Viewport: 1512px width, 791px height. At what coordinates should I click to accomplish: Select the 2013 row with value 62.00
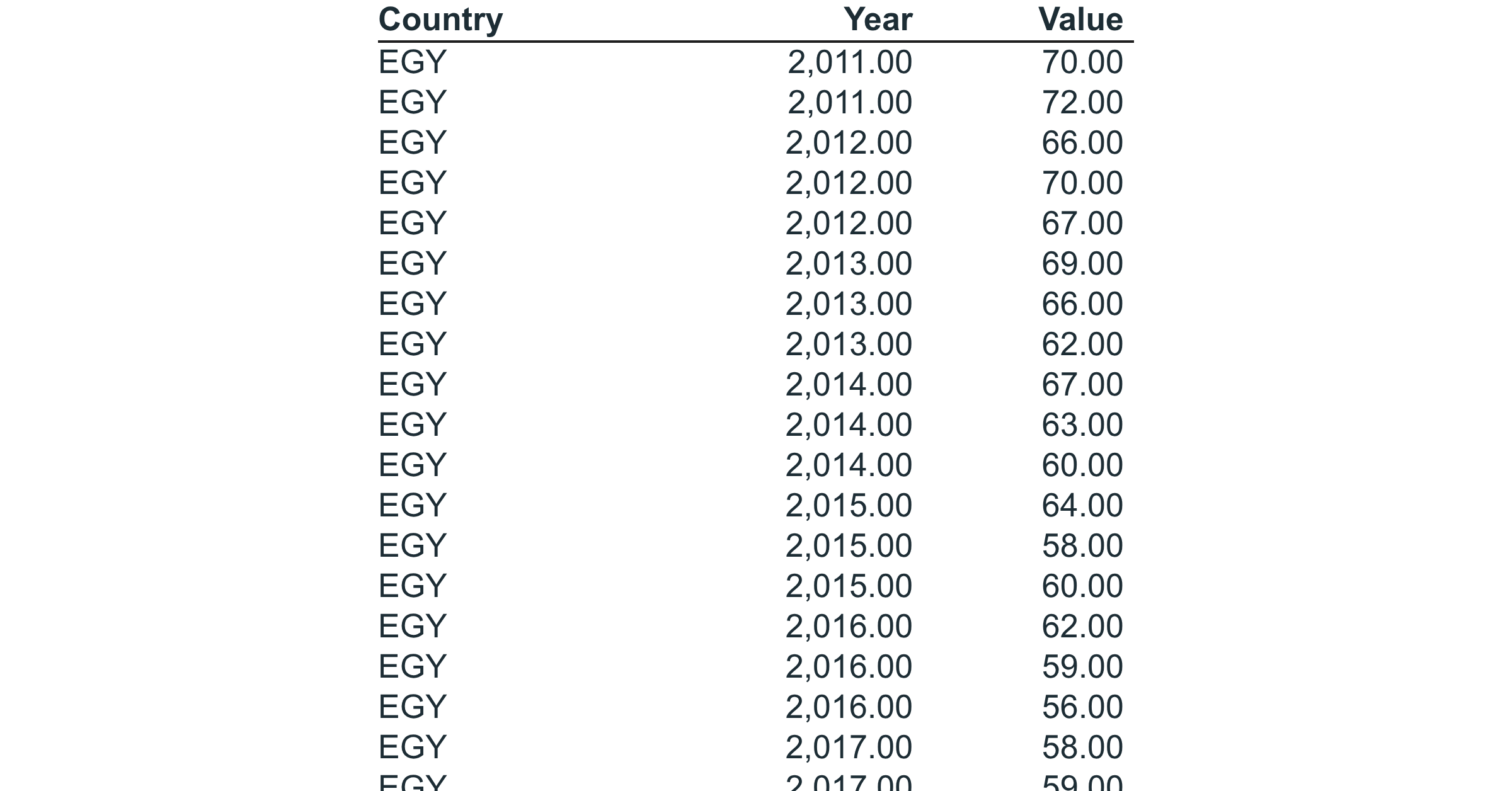click(756, 344)
